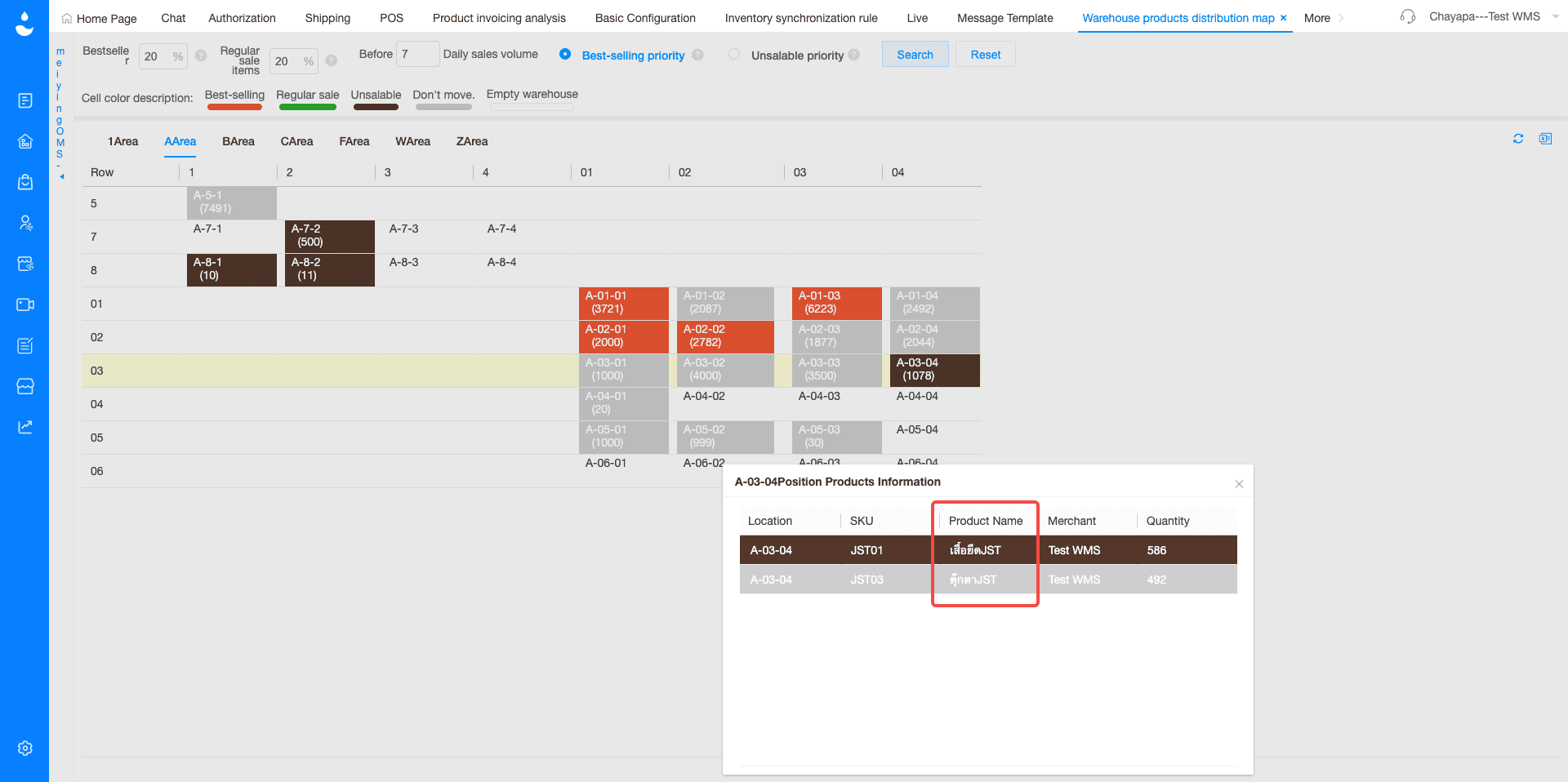Select cell A-7-2 (500)
The image size is (1568, 782).
tap(330, 236)
